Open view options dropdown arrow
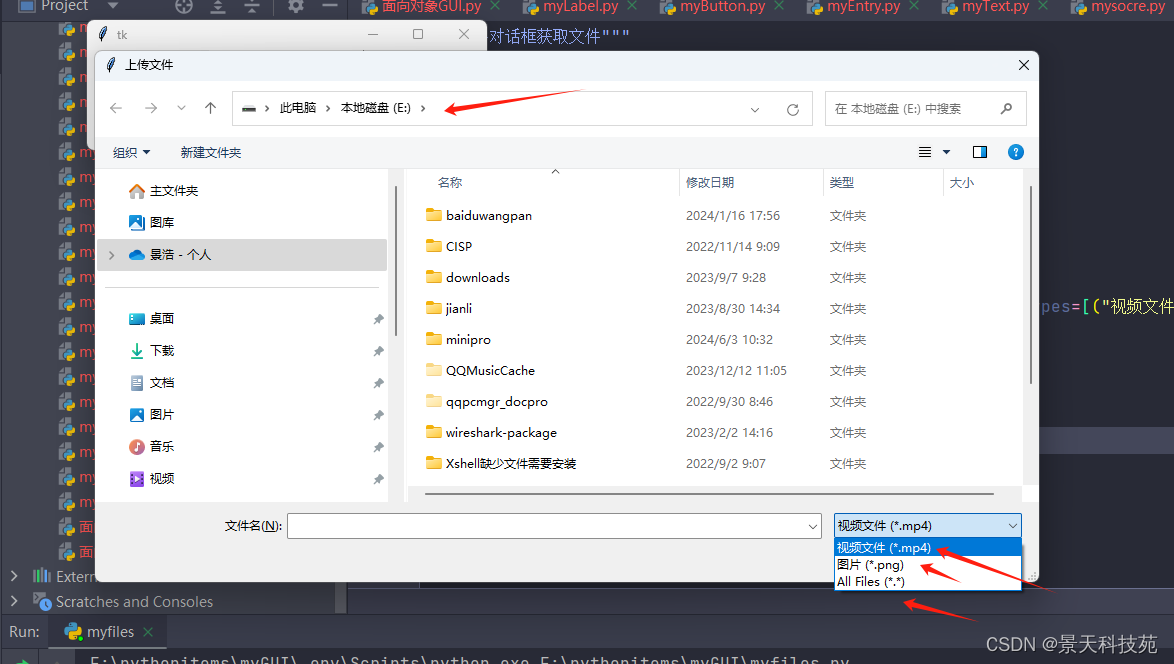Image resolution: width=1174 pixels, height=664 pixels. coord(946,153)
